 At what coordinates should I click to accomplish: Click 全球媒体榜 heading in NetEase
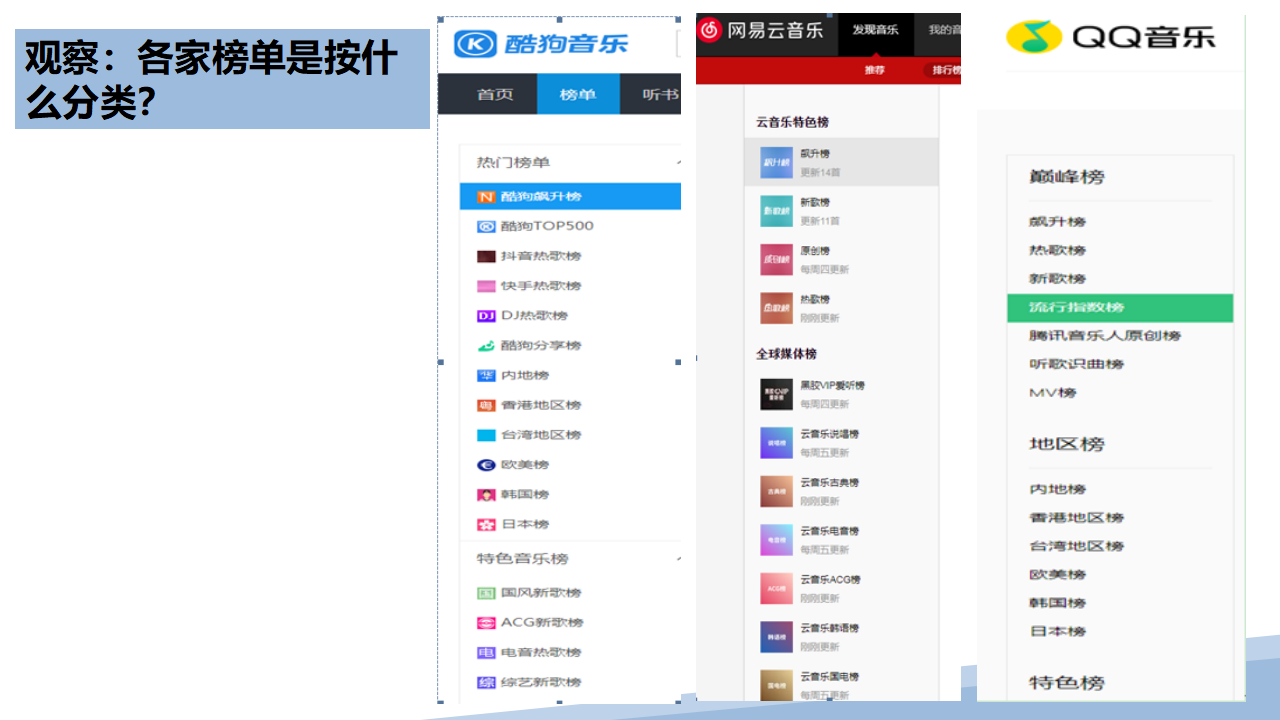click(x=786, y=354)
